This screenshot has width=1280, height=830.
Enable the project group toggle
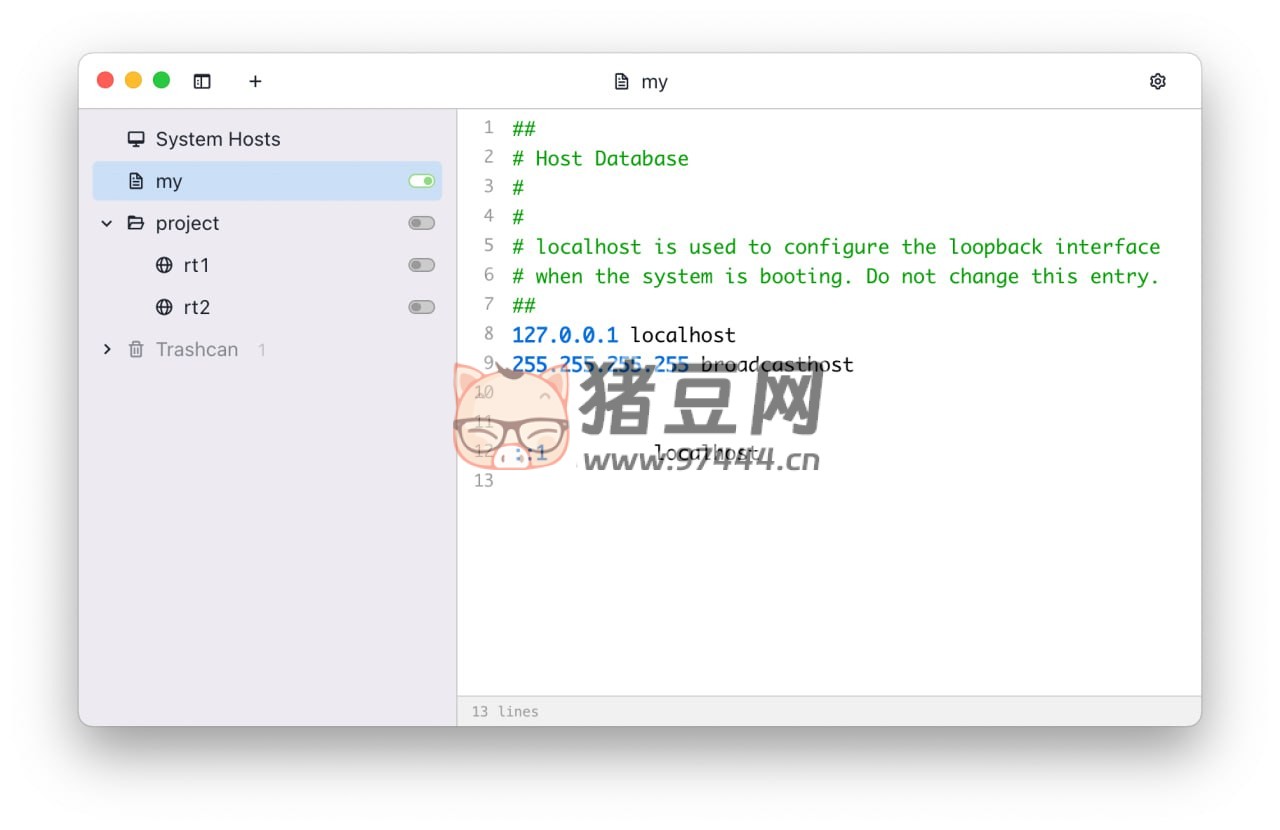click(x=421, y=223)
